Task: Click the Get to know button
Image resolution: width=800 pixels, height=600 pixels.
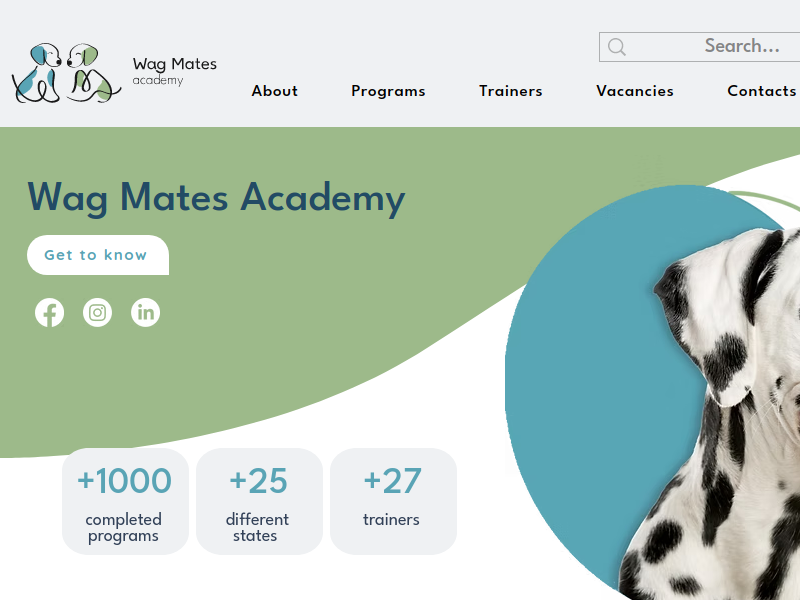Action: tap(98, 255)
